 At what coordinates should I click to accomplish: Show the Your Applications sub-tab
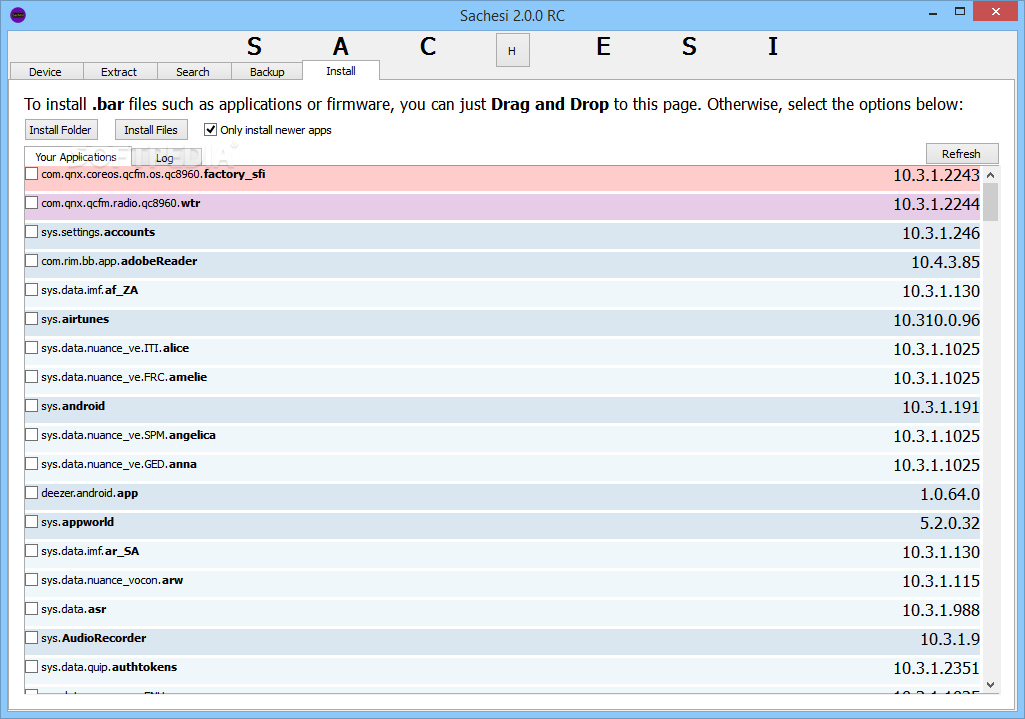(x=76, y=157)
